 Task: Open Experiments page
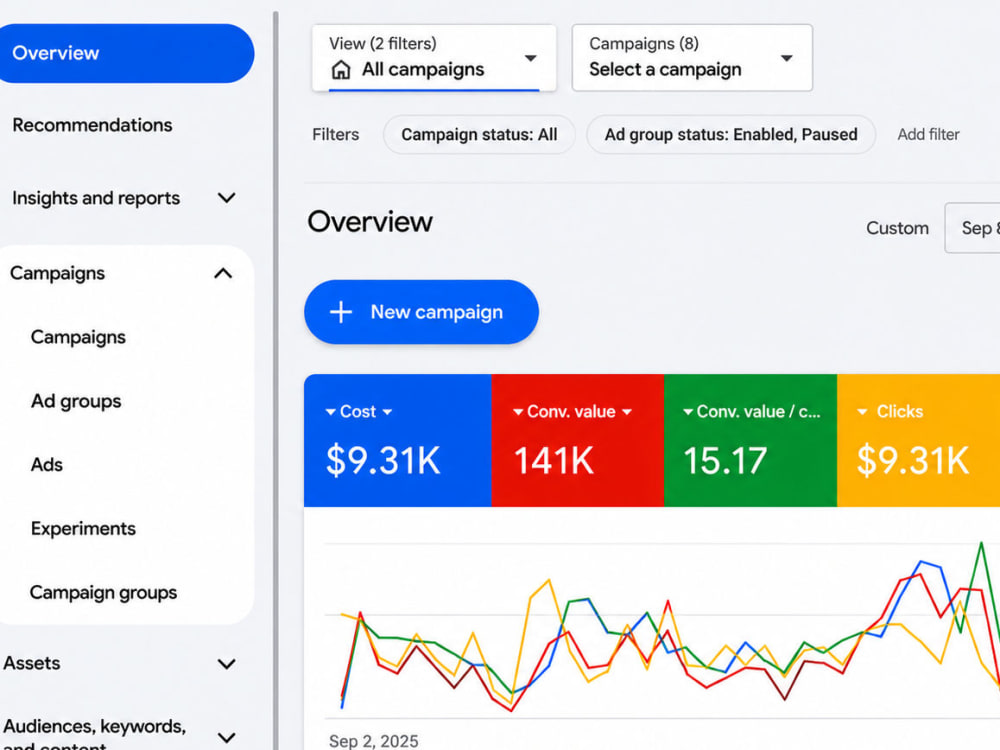(84, 528)
